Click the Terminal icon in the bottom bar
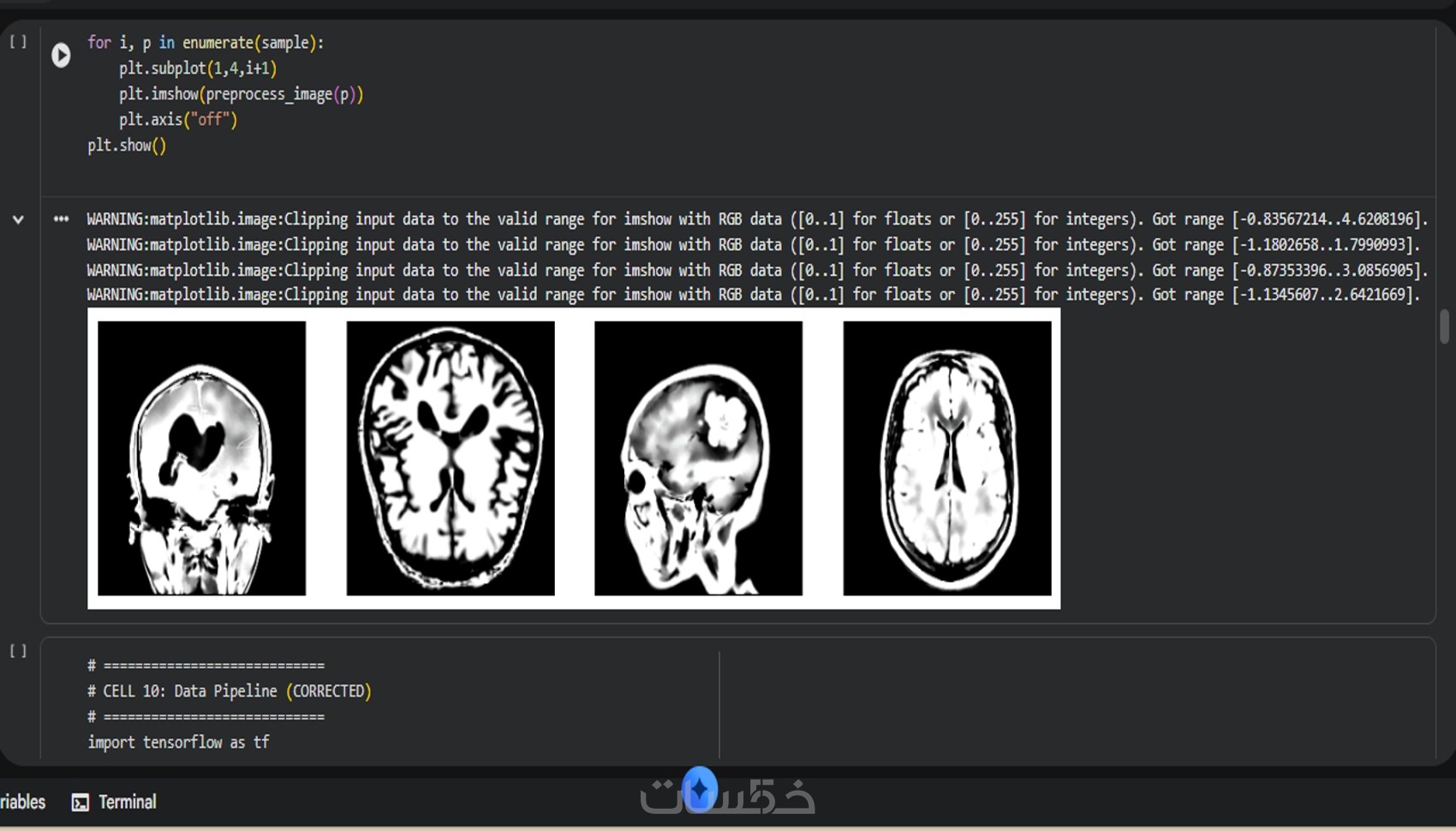This screenshot has width=1456, height=831. click(x=80, y=802)
